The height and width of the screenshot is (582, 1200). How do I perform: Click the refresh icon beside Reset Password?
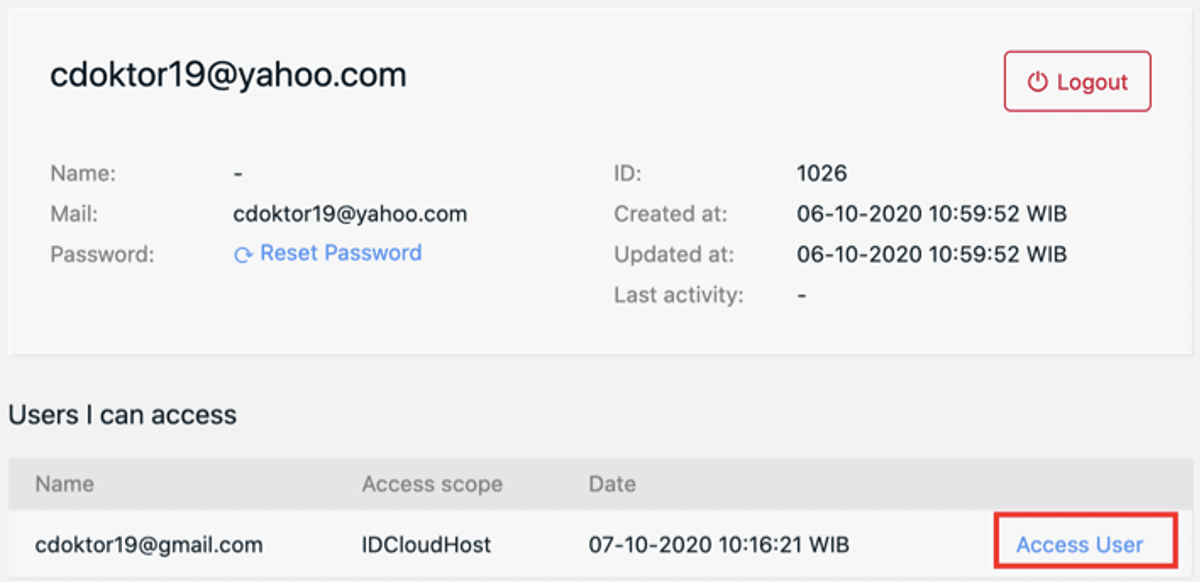243,255
